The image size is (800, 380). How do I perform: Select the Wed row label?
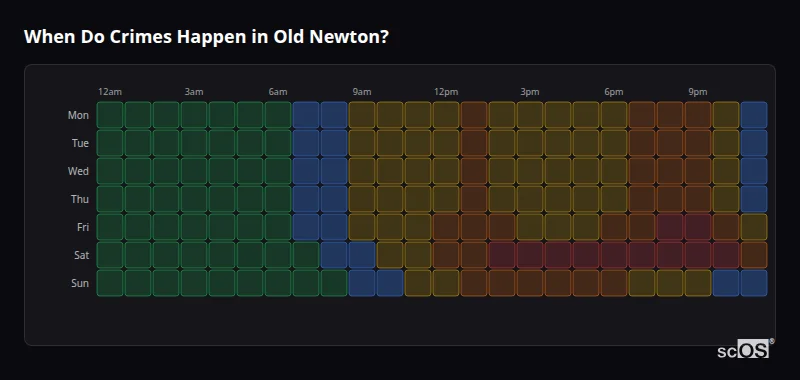[x=78, y=171]
